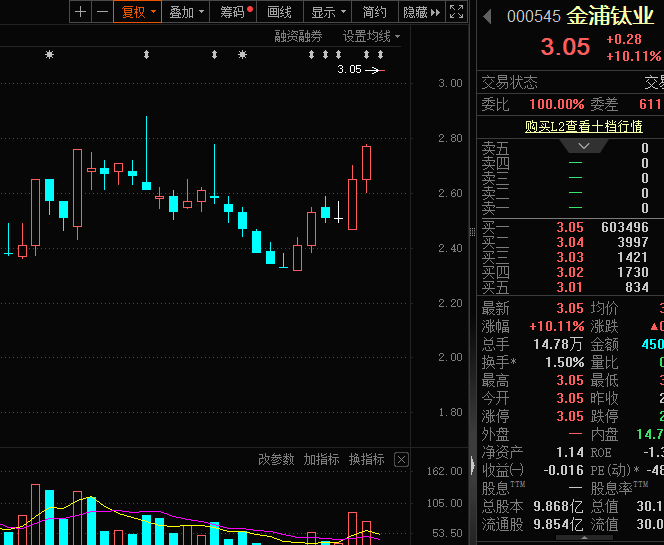The height and width of the screenshot is (545, 664).
Task: Click 改参数 to modify indicator parameters
Action: point(276,459)
